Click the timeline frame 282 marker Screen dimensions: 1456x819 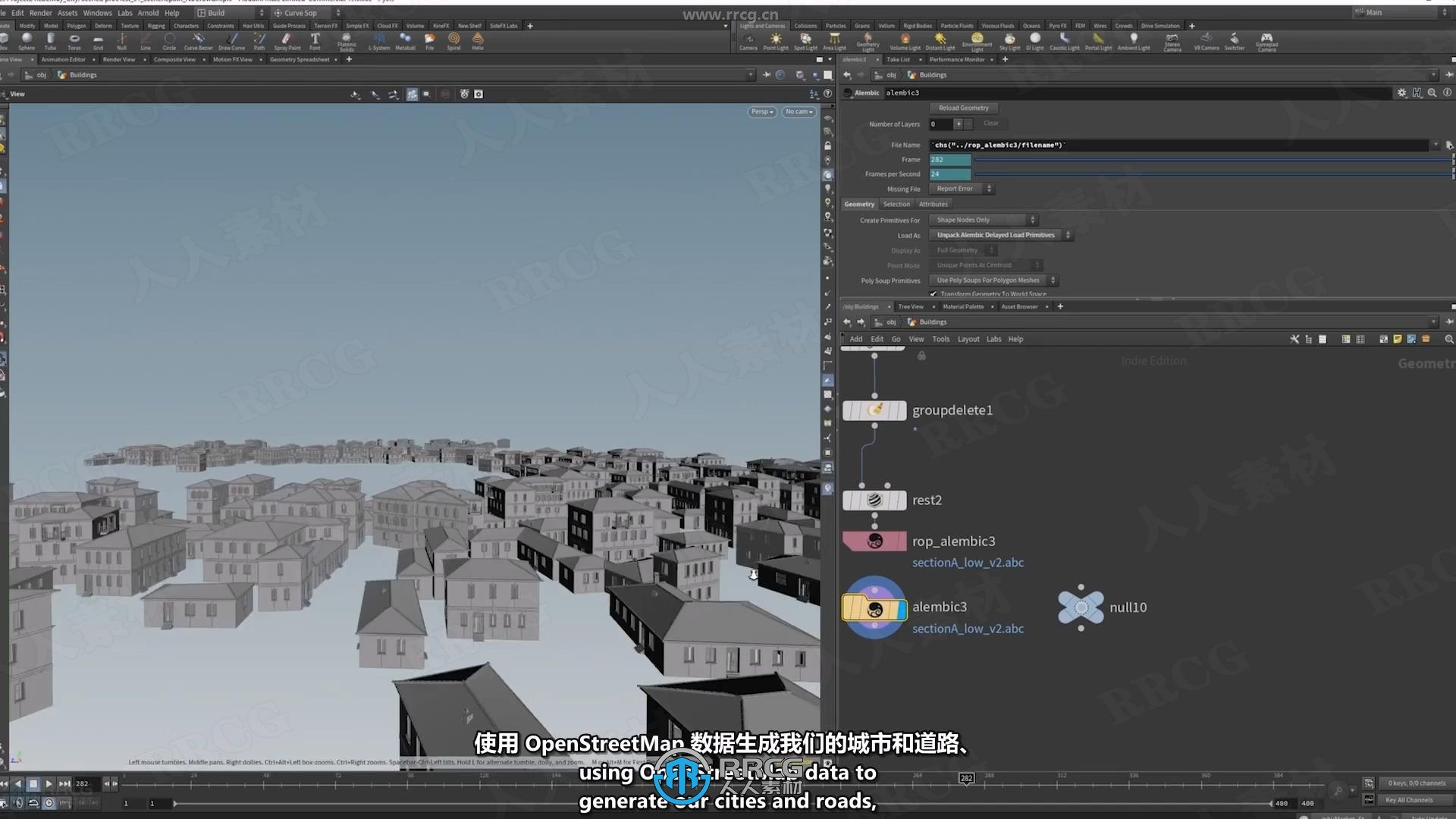[966, 778]
